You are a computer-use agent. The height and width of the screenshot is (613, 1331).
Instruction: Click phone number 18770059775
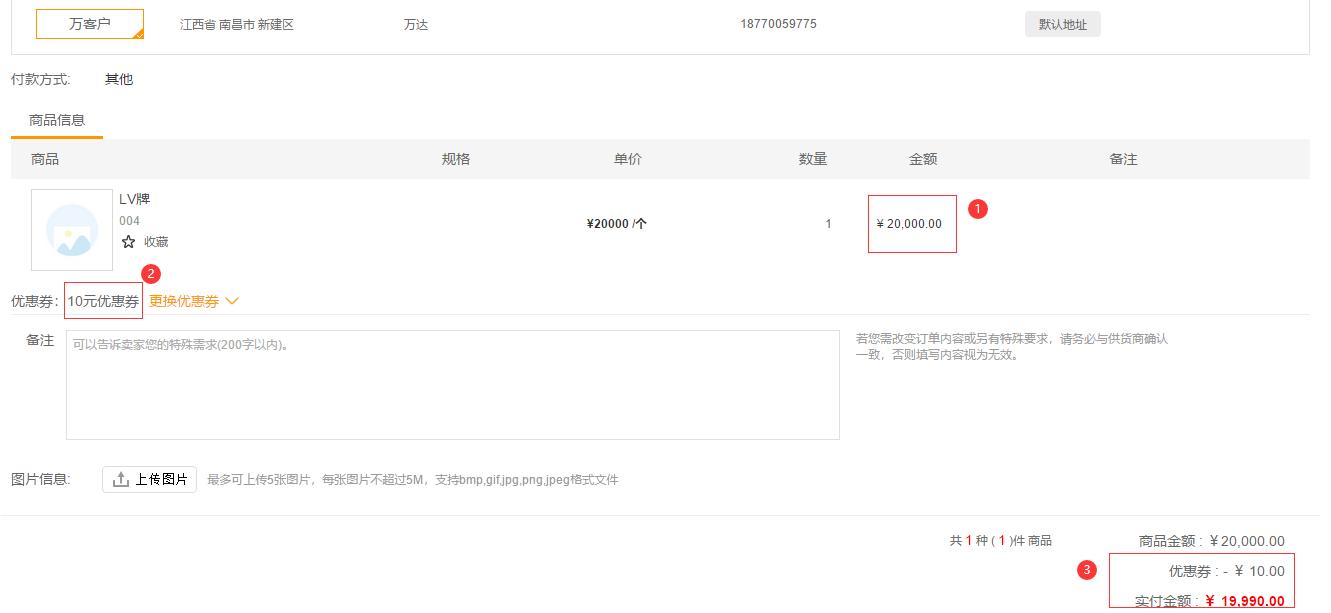tap(778, 24)
